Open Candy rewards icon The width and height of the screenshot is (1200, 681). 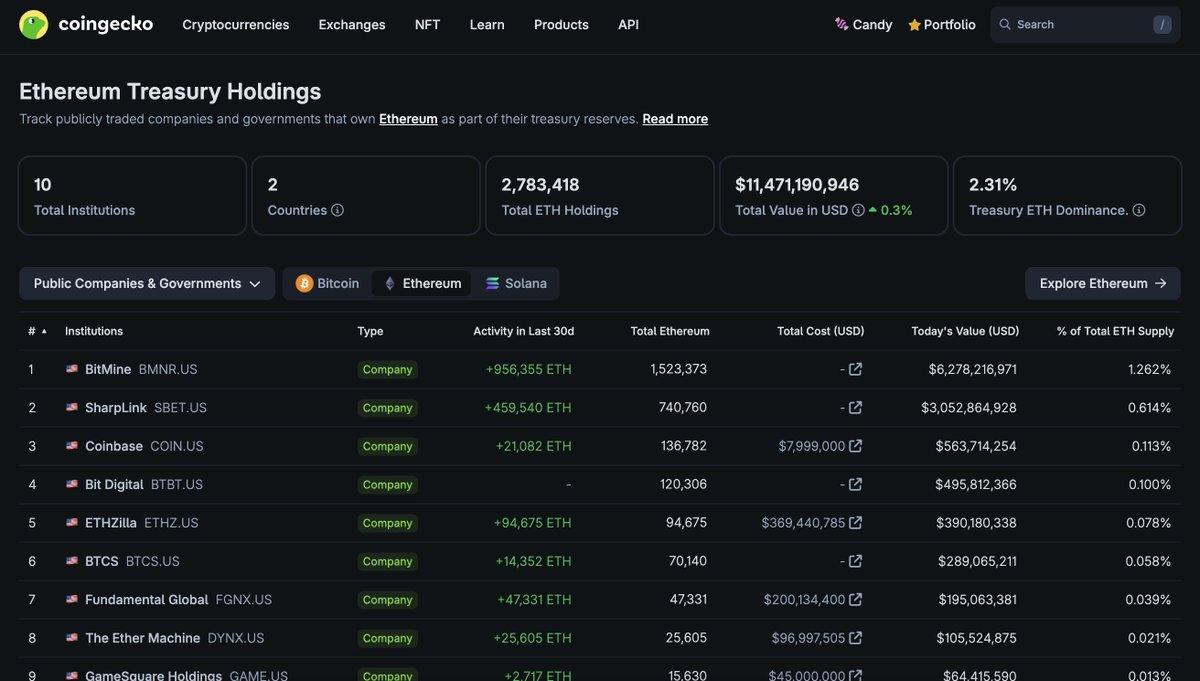[x=841, y=24]
